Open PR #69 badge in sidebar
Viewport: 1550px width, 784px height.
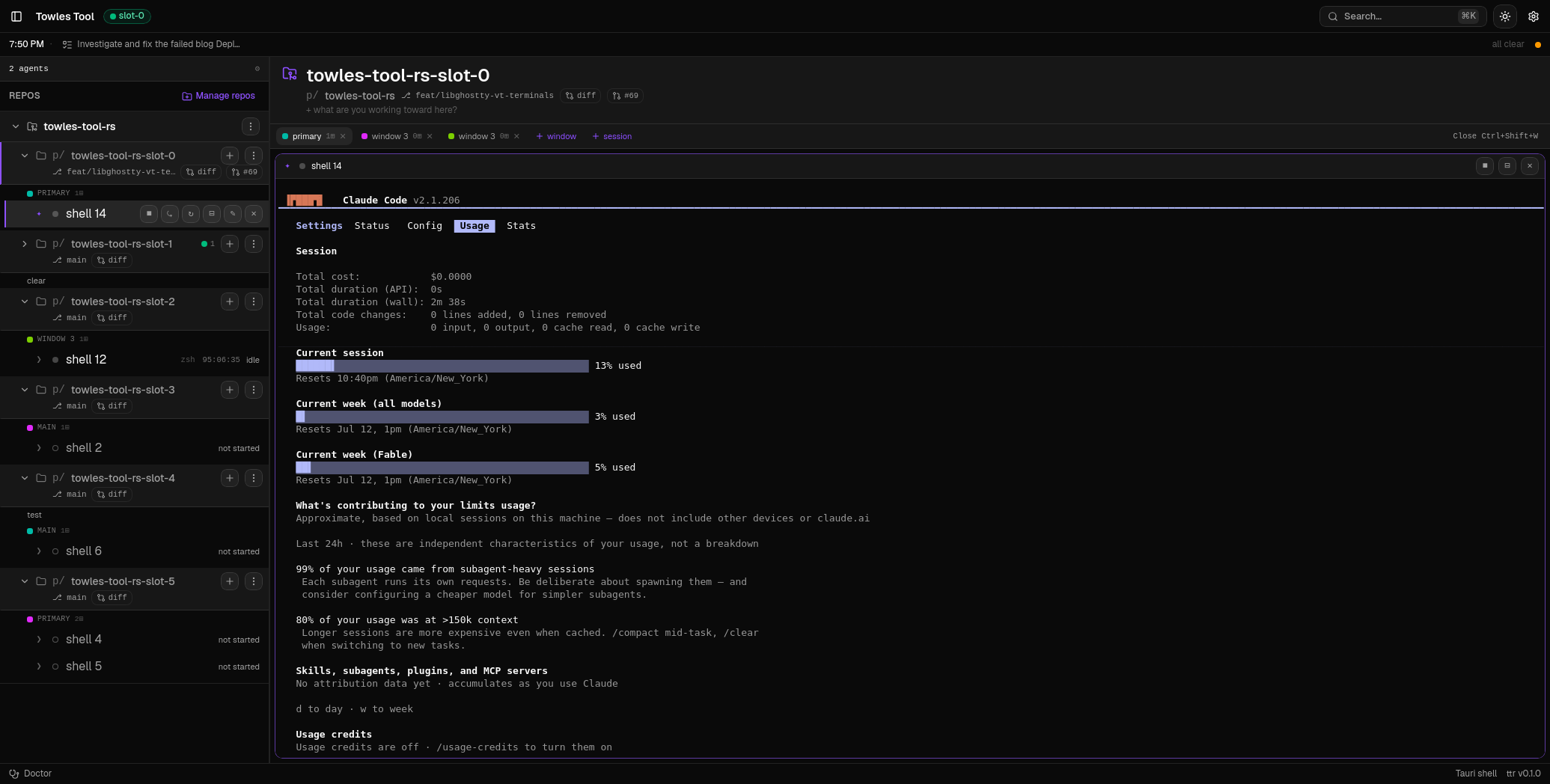click(245, 172)
